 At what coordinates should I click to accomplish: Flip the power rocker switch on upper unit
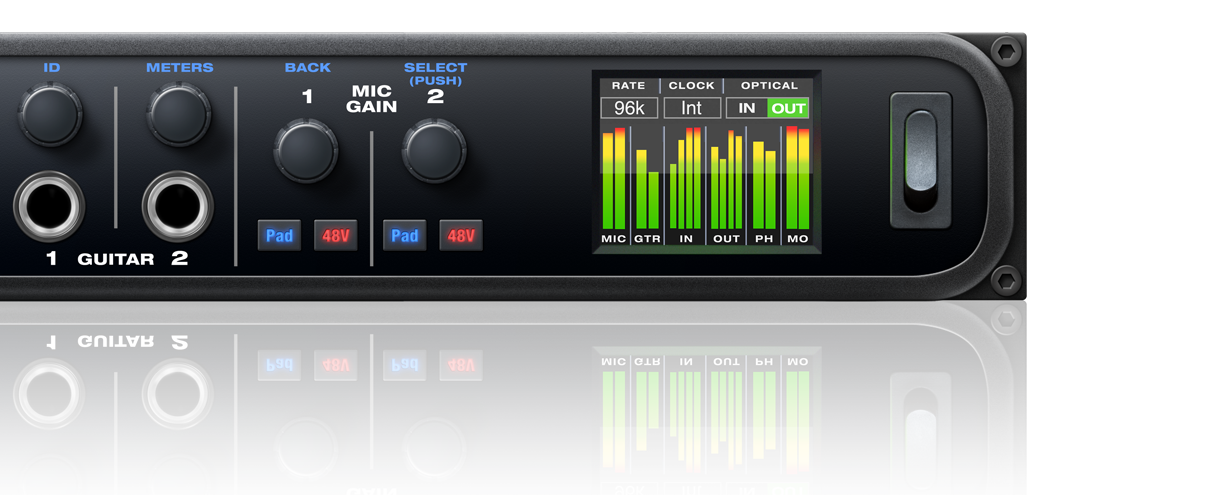[x=920, y=160]
